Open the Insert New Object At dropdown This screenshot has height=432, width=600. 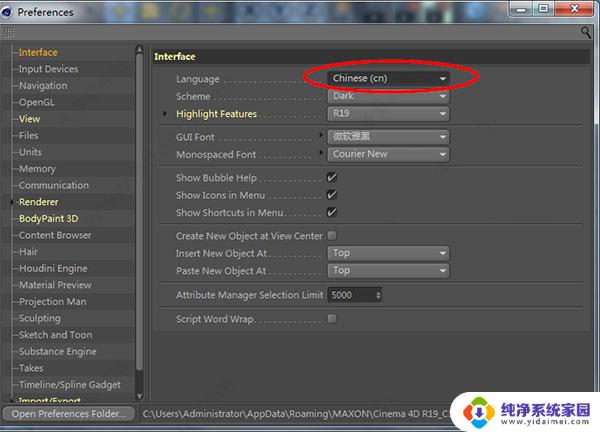388,253
